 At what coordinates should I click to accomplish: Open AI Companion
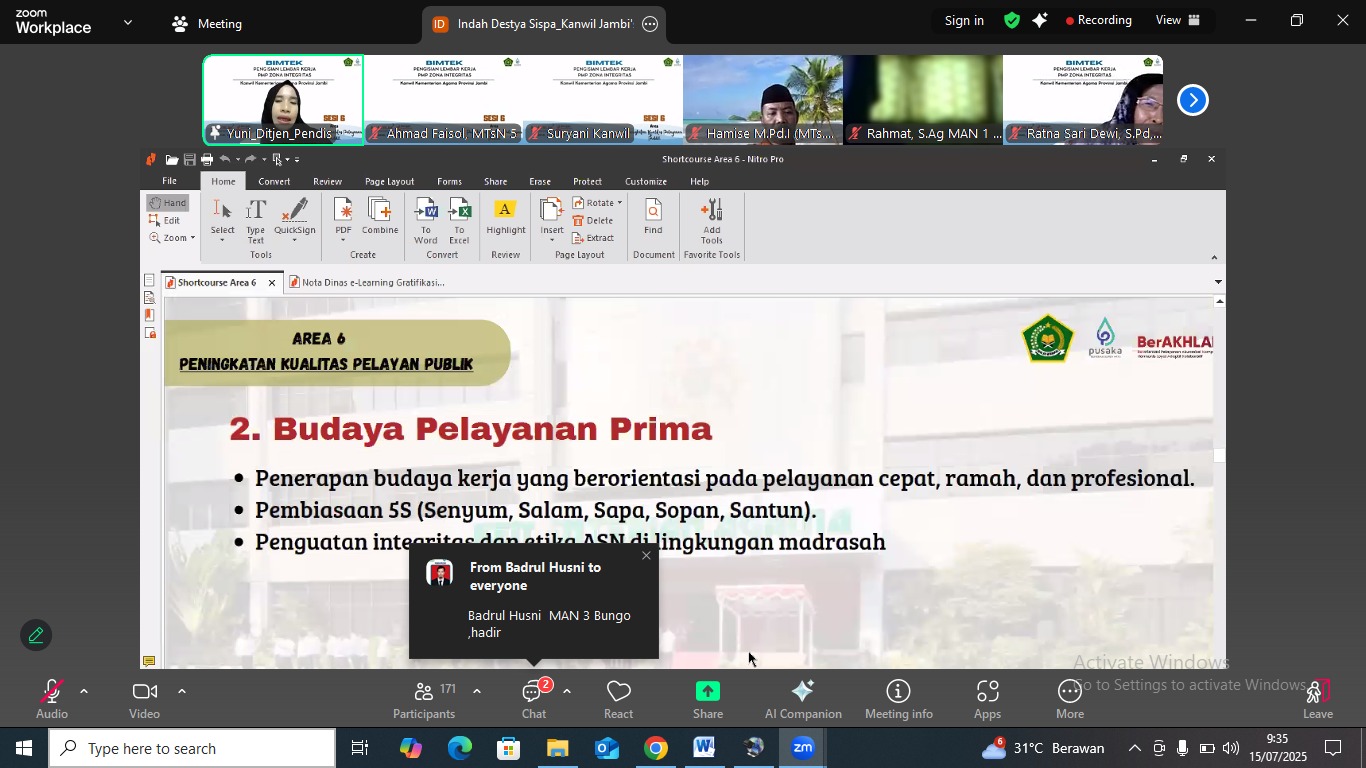[802, 698]
